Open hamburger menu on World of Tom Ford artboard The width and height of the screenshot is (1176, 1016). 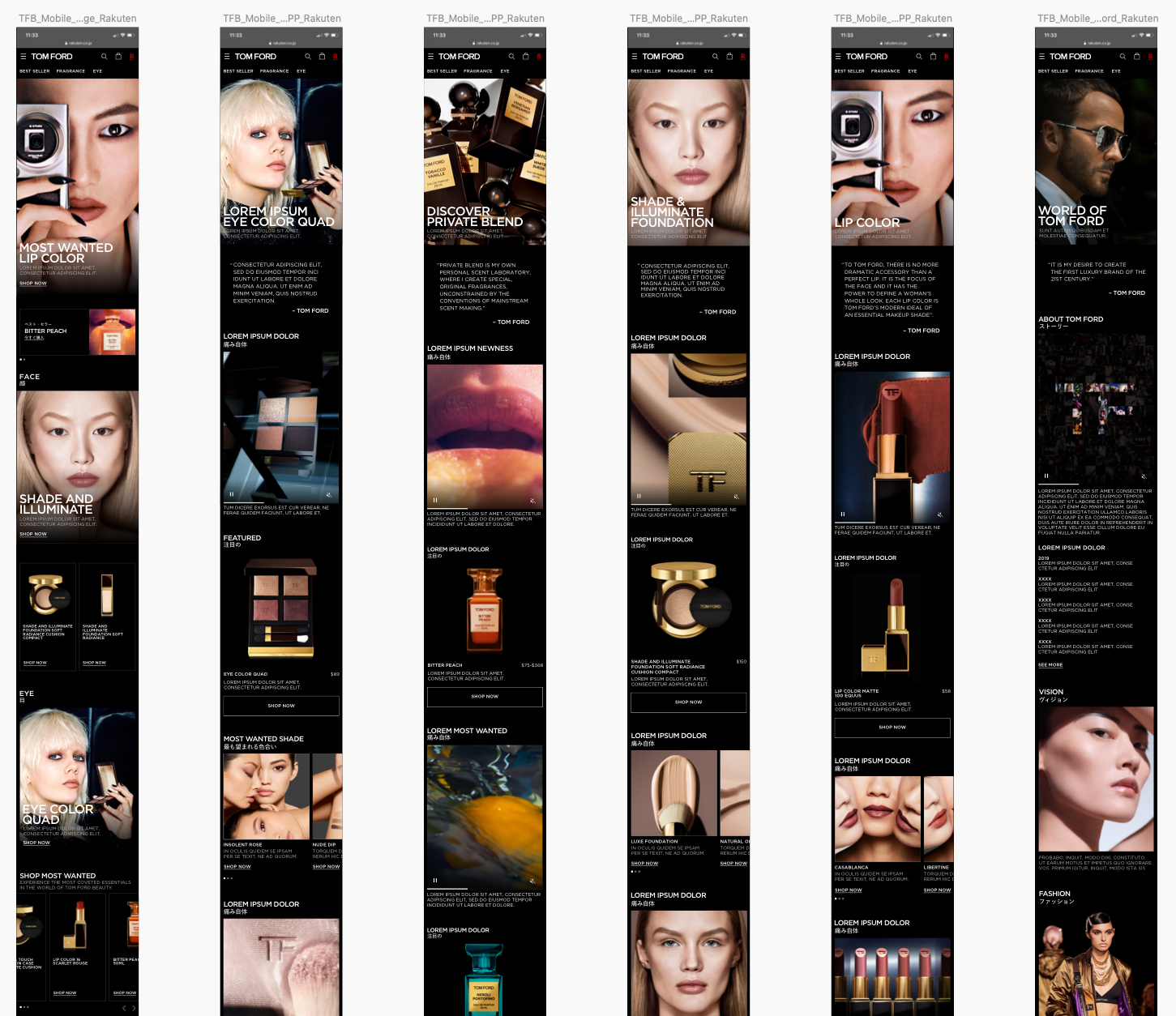(x=1041, y=57)
